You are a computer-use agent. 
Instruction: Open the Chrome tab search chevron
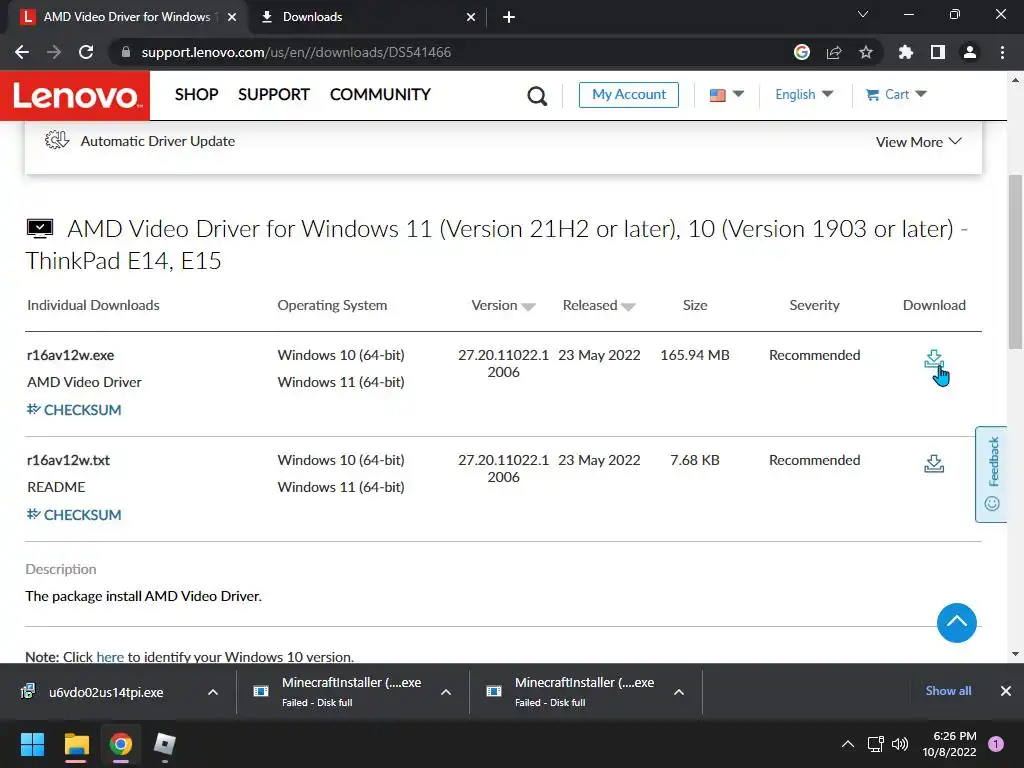(x=863, y=14)
